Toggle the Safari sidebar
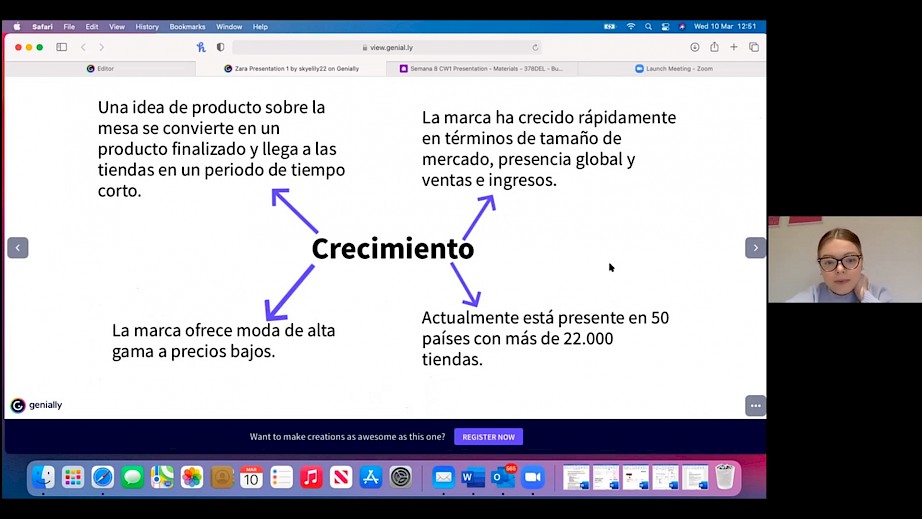Screen dimensions: 922x519 point(61,47)
